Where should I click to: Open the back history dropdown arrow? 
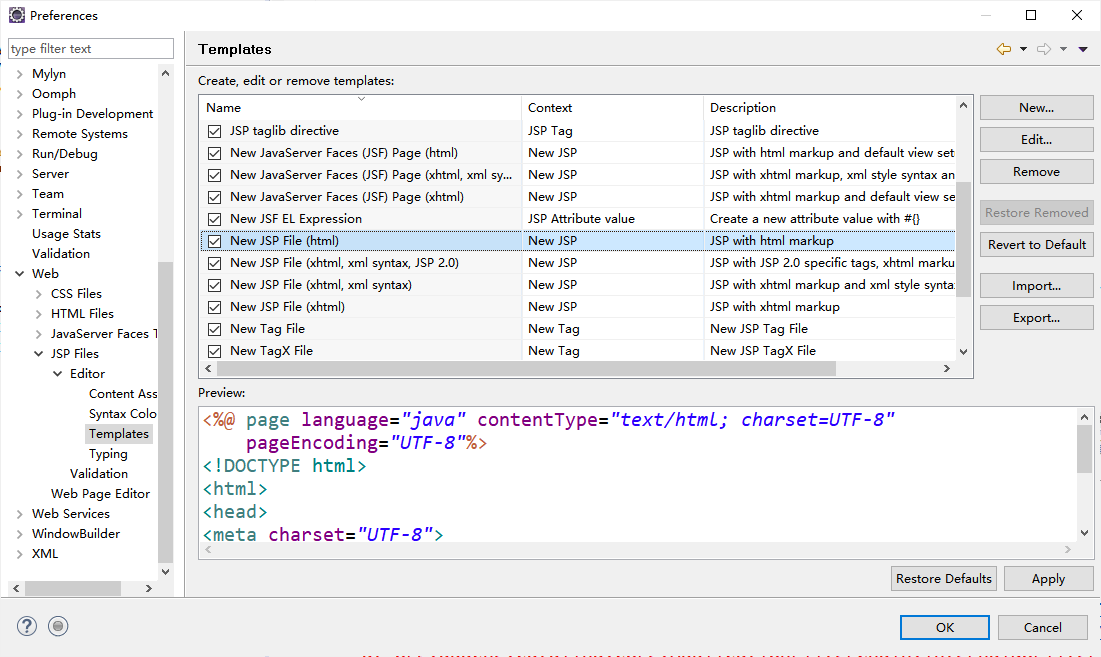click(x=1023, y=49)
